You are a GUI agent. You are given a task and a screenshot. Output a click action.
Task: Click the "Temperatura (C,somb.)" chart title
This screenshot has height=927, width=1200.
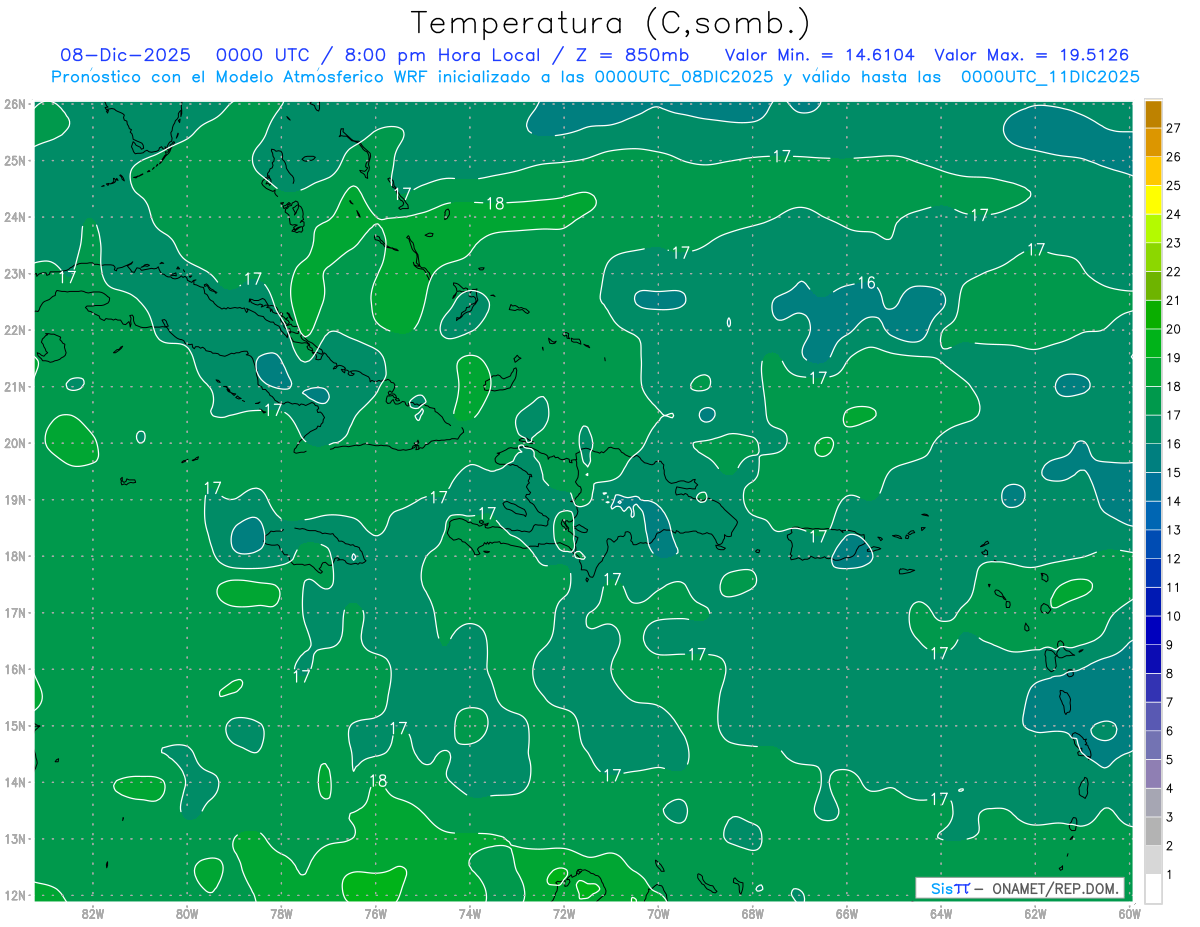click(611, 23)
